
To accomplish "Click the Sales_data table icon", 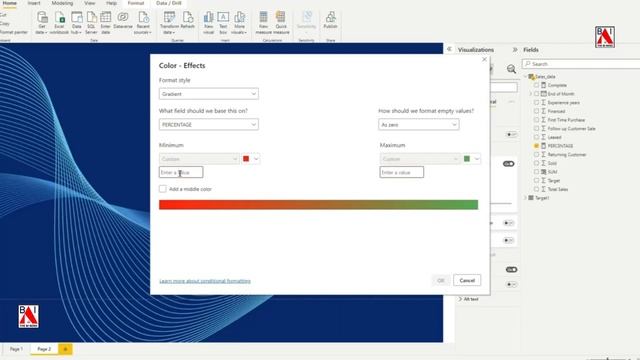I will pyautogui.click(x=531, y=76).
